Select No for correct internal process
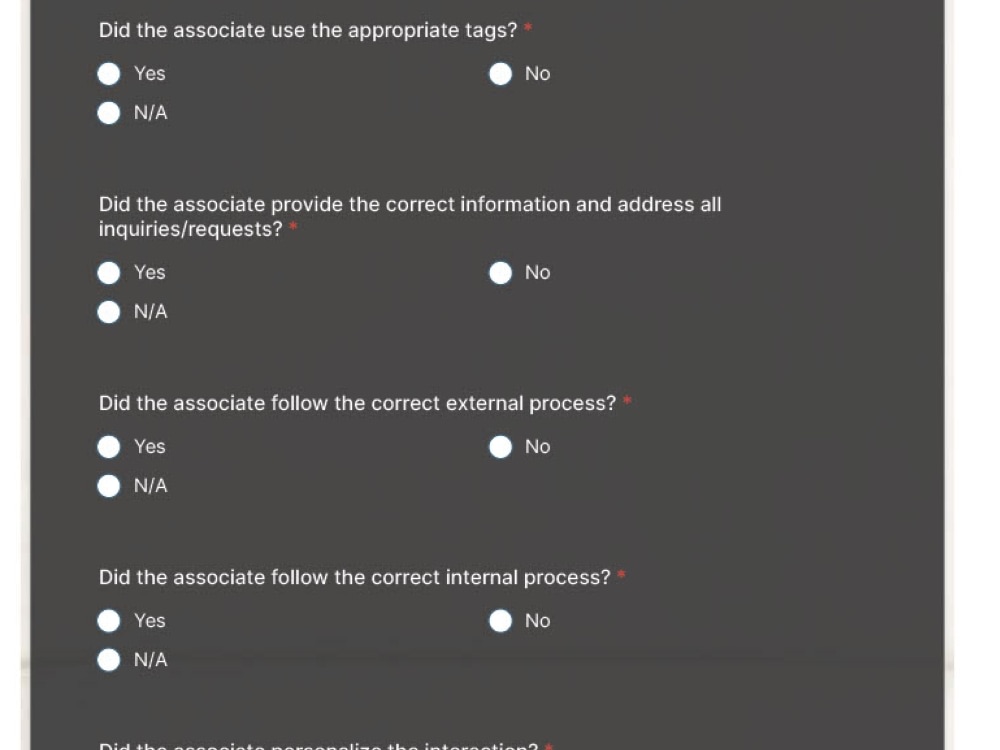Viewport: 1000px width, 750px height. [x=500, y=621]
